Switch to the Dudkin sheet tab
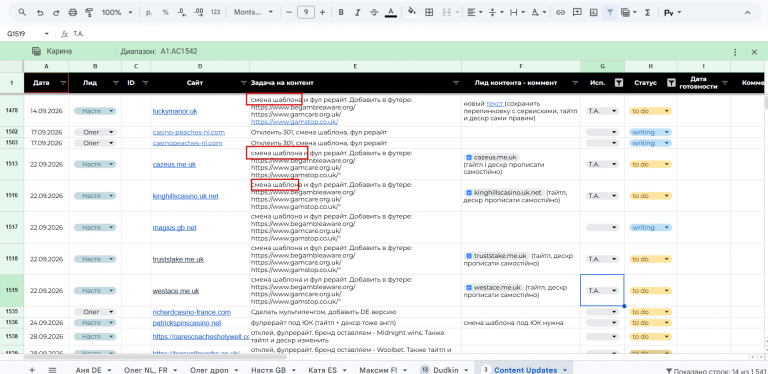The height and width of the screenshot is (374, 768). (x=445, y=370)
